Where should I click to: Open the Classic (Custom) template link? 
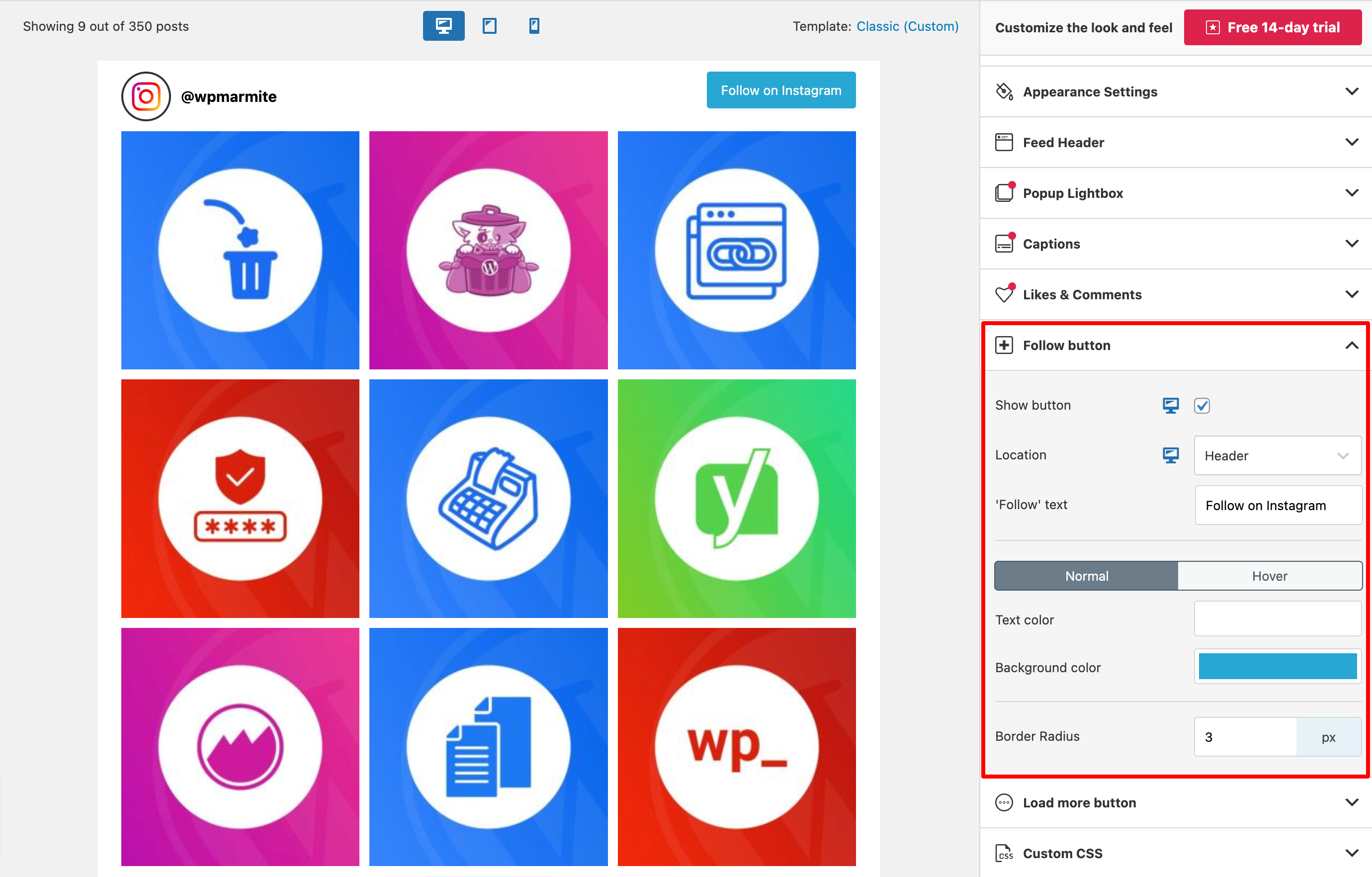tap(907, 26)
